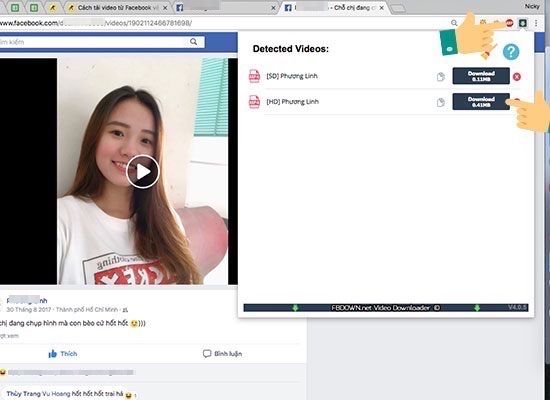Click the laughing reaction emoji under the post
Screen dimensions: 550x400
[3, 372]
